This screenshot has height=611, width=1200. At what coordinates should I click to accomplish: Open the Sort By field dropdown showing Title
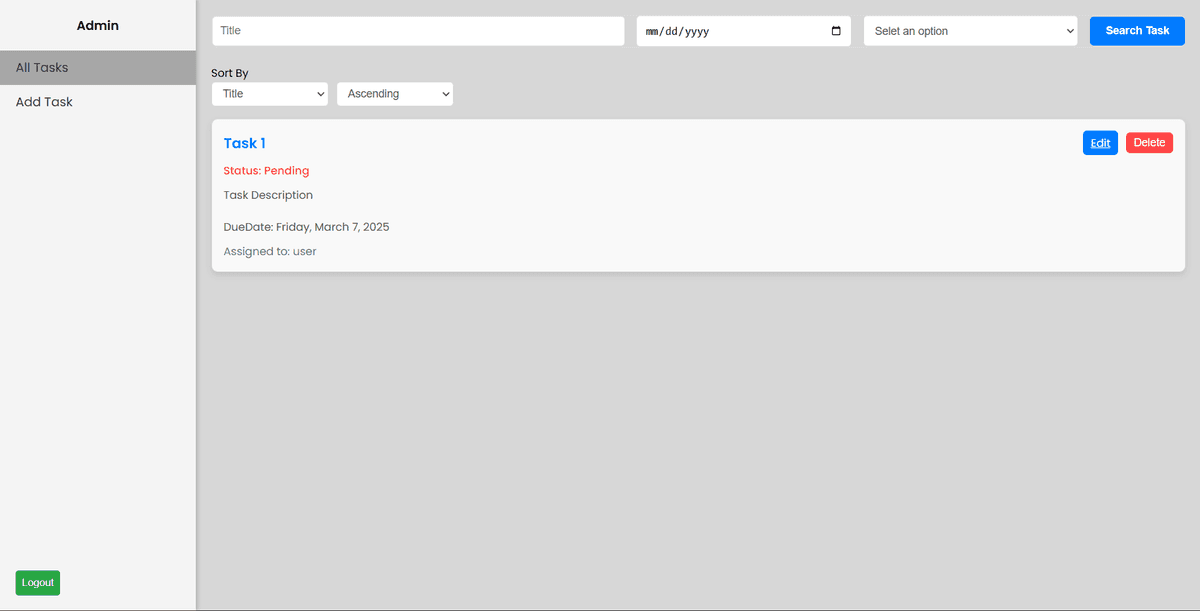[x=269, y=93]
